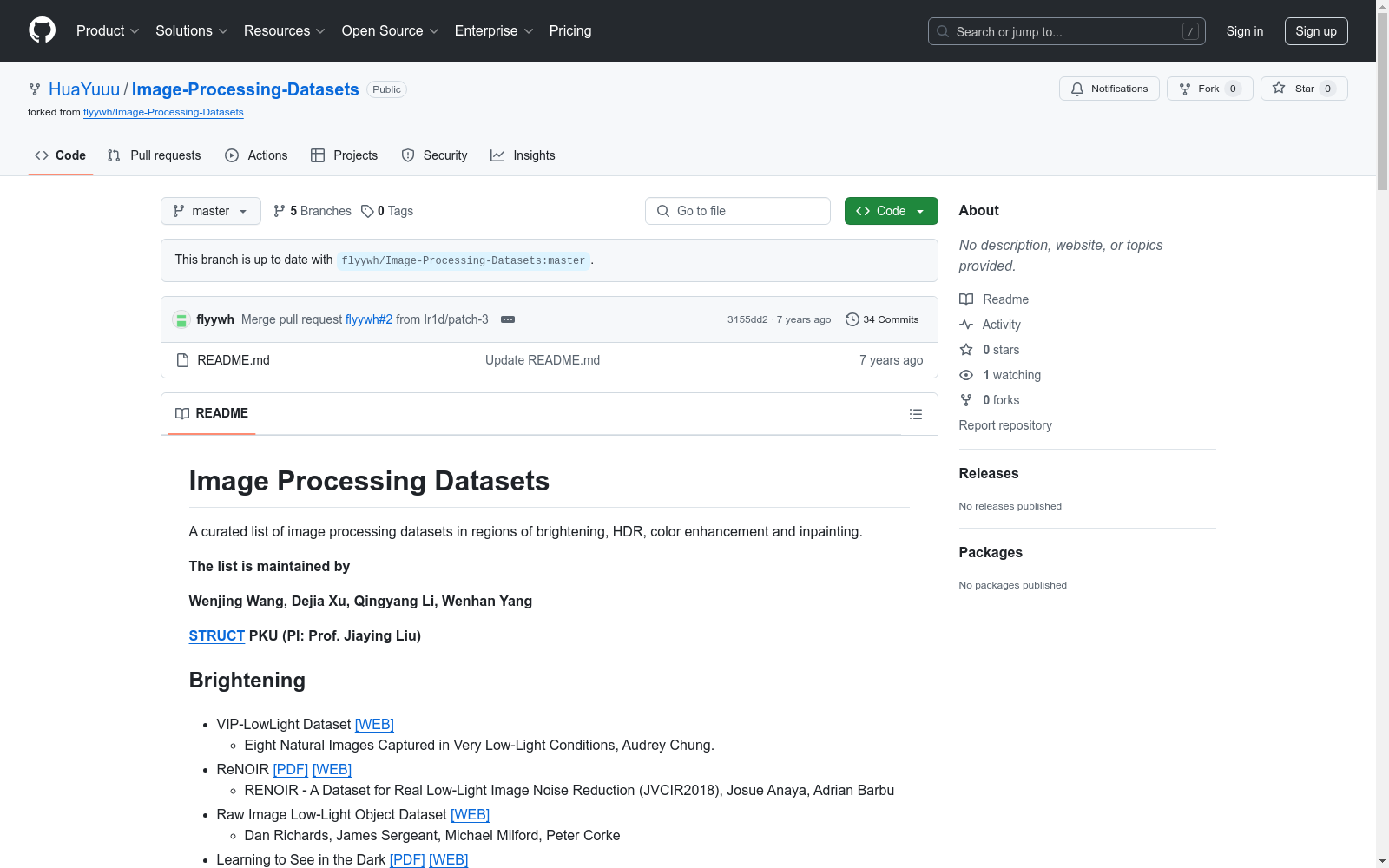The height and width of the screenshot is (868, 1389).
Task: Click the slash shortcut key icon
Action: click(1190, 31)
